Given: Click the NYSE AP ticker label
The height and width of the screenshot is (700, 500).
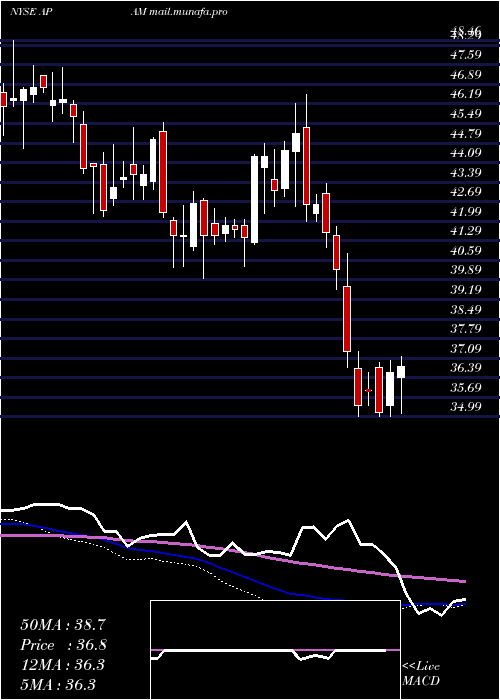Looking at the screenshot, I should (32, 12).
